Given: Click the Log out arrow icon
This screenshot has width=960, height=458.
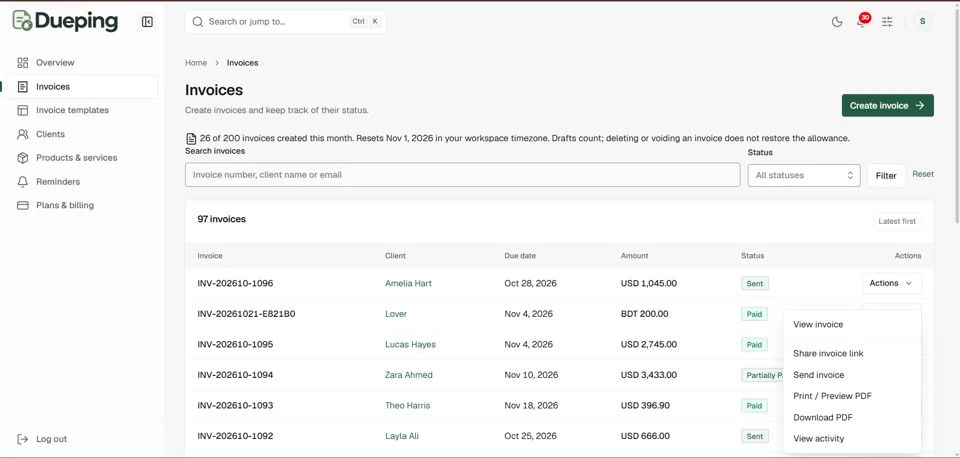Looking at the screenshot, I should pos(23,439).
